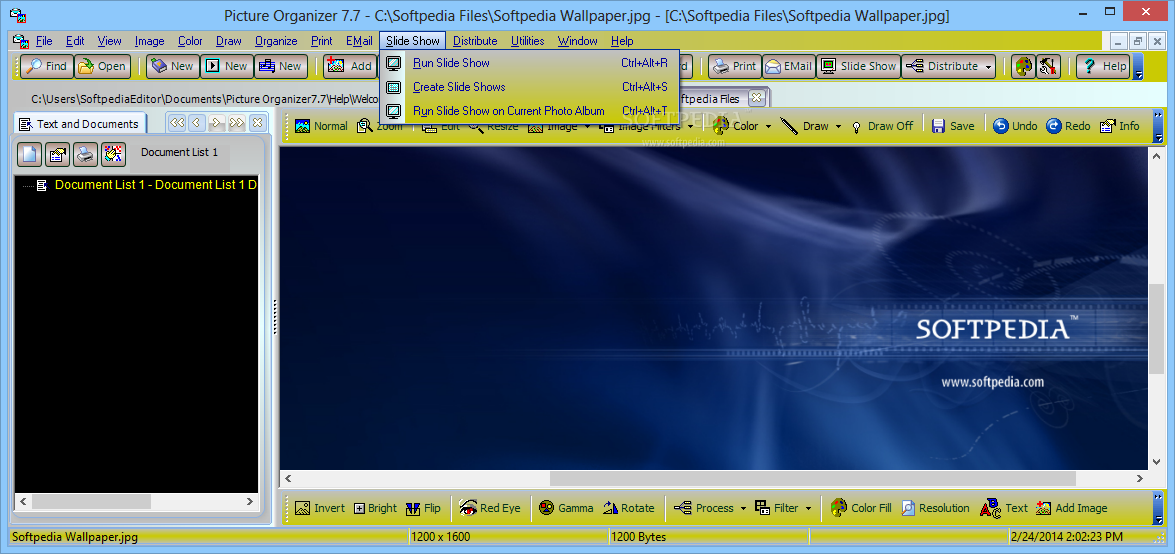Viewport: 1175px width, 554px height.
Task: Click the Gamma correction tool
Action: (x=567, y=508)
